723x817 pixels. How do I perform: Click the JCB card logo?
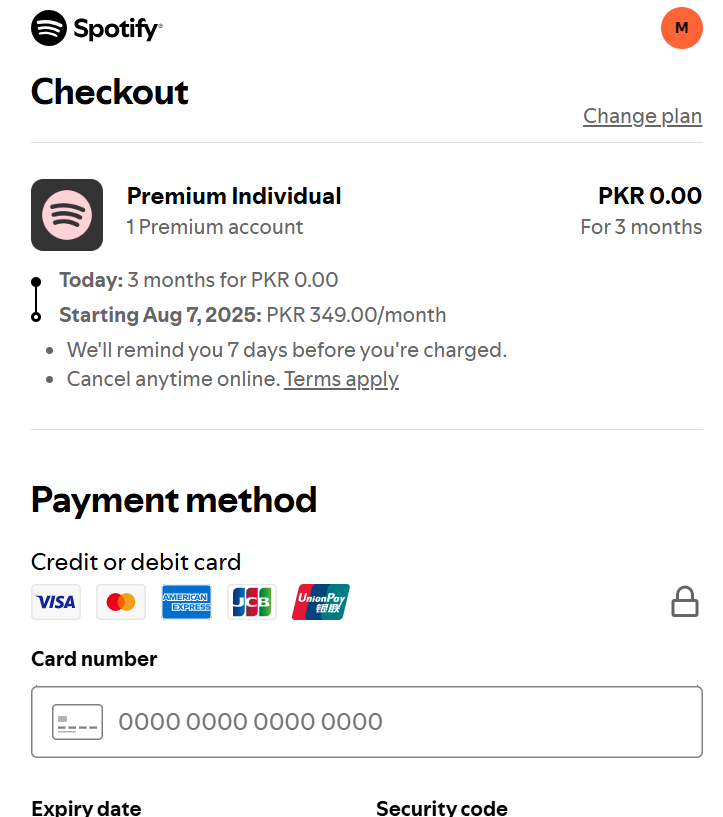point(252,602)
